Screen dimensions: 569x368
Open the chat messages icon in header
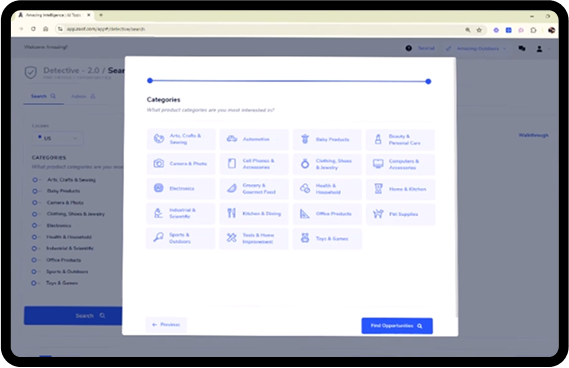point(522,48)
